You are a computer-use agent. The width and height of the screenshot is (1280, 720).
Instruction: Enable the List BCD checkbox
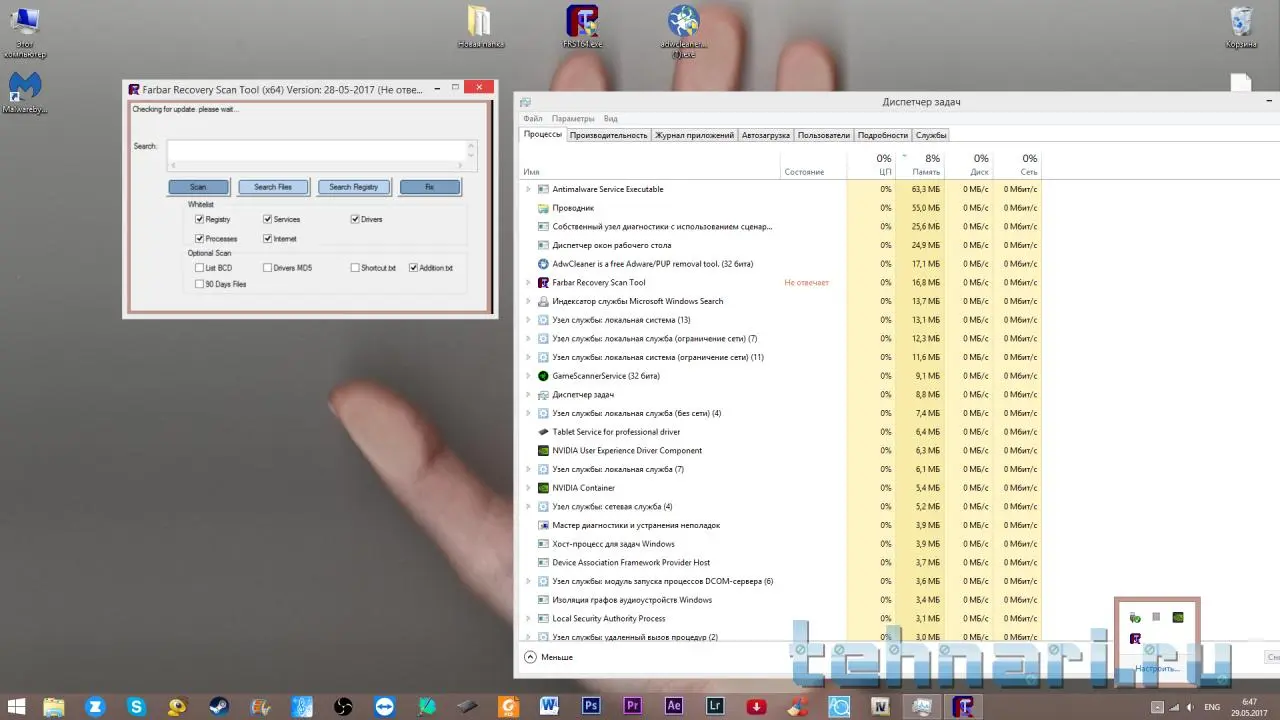(200, 268)
